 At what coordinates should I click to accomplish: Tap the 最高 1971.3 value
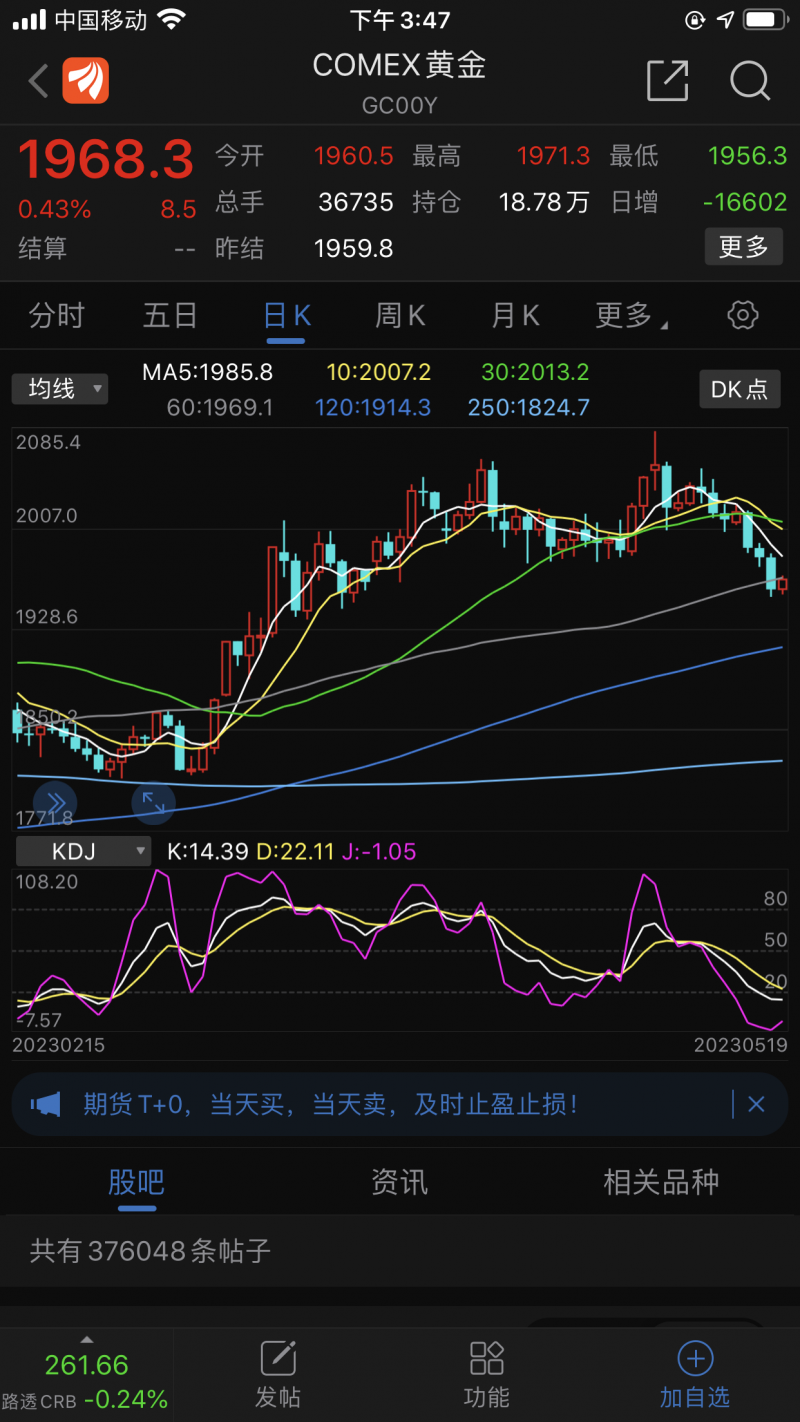click(554, 156)
